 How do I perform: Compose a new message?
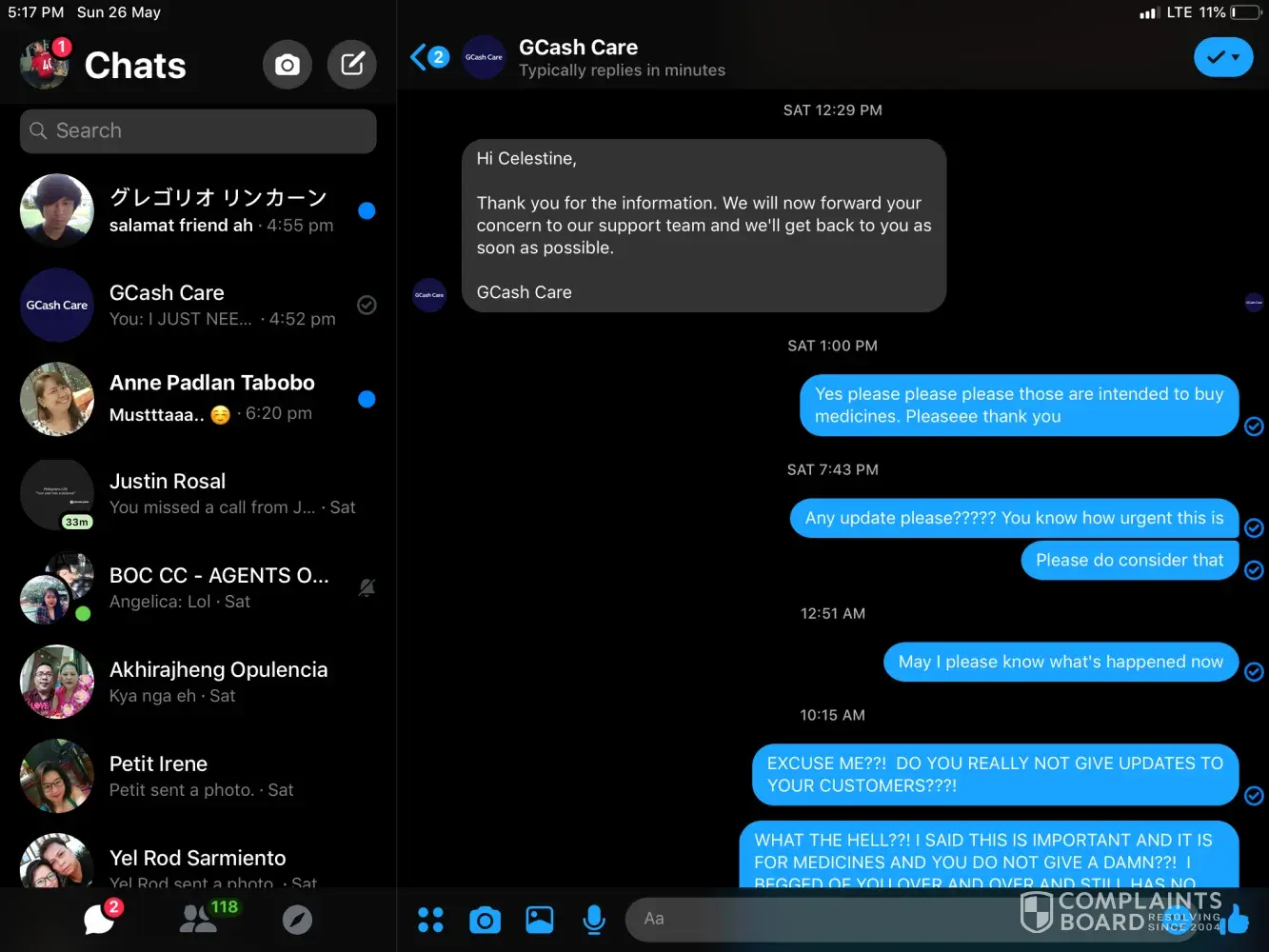[352, 65]
